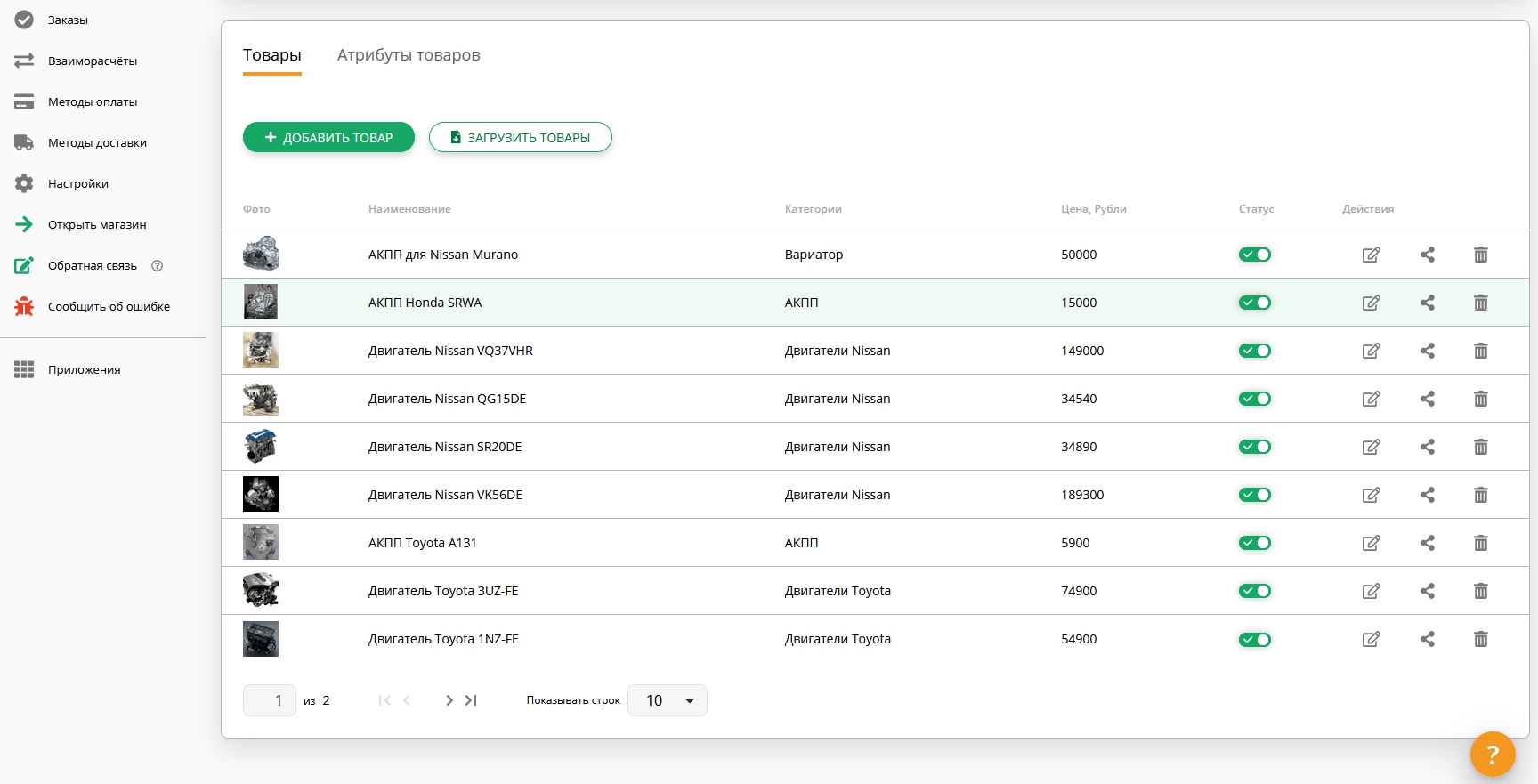Switch to Атрибуты товаров tab
Screen dimensions: 1538x784
[x=409, y=55]
